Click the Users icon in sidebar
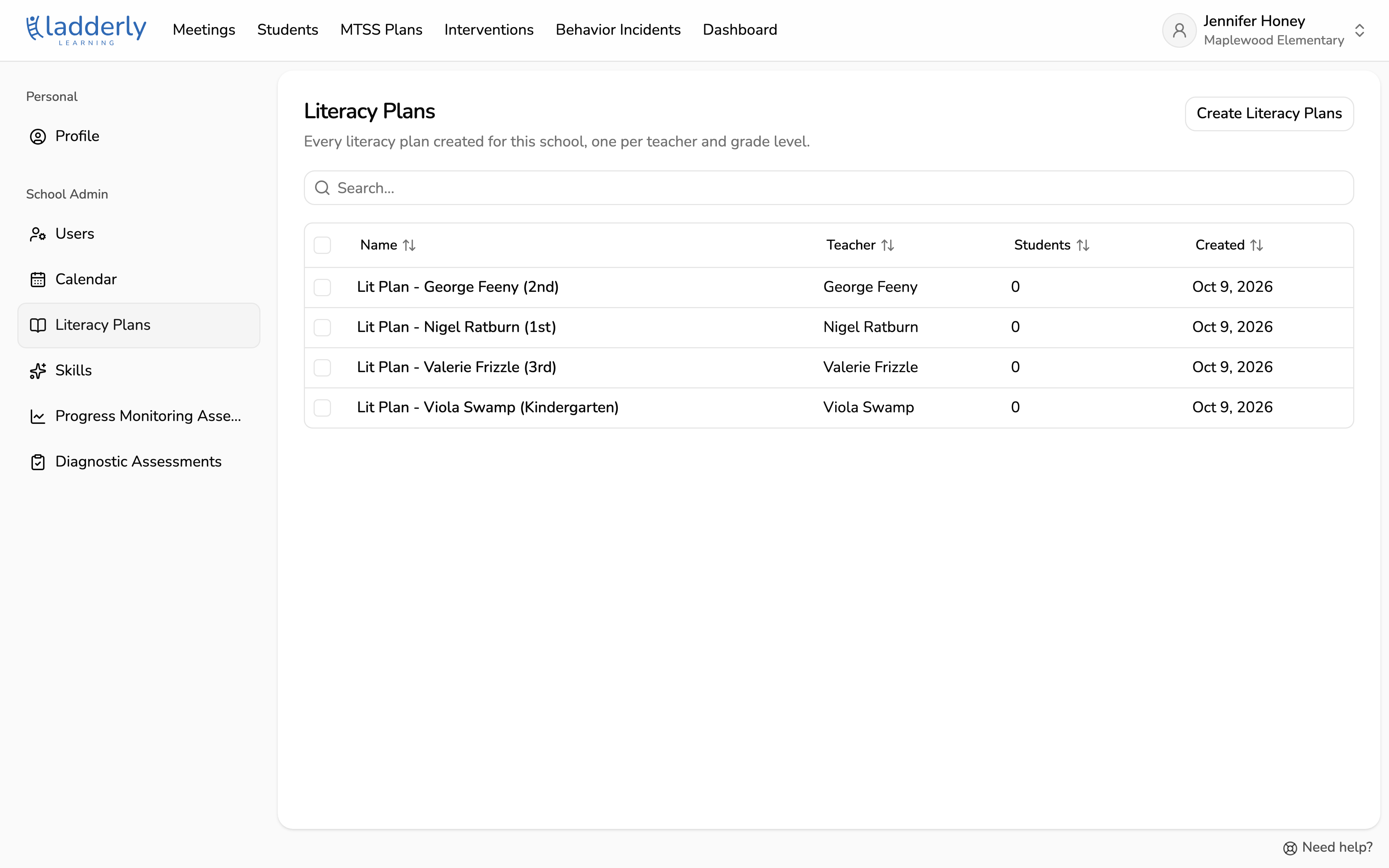The height and width of the screenshot is (868, 1389). pyautogui.click(x=38, y=234)
